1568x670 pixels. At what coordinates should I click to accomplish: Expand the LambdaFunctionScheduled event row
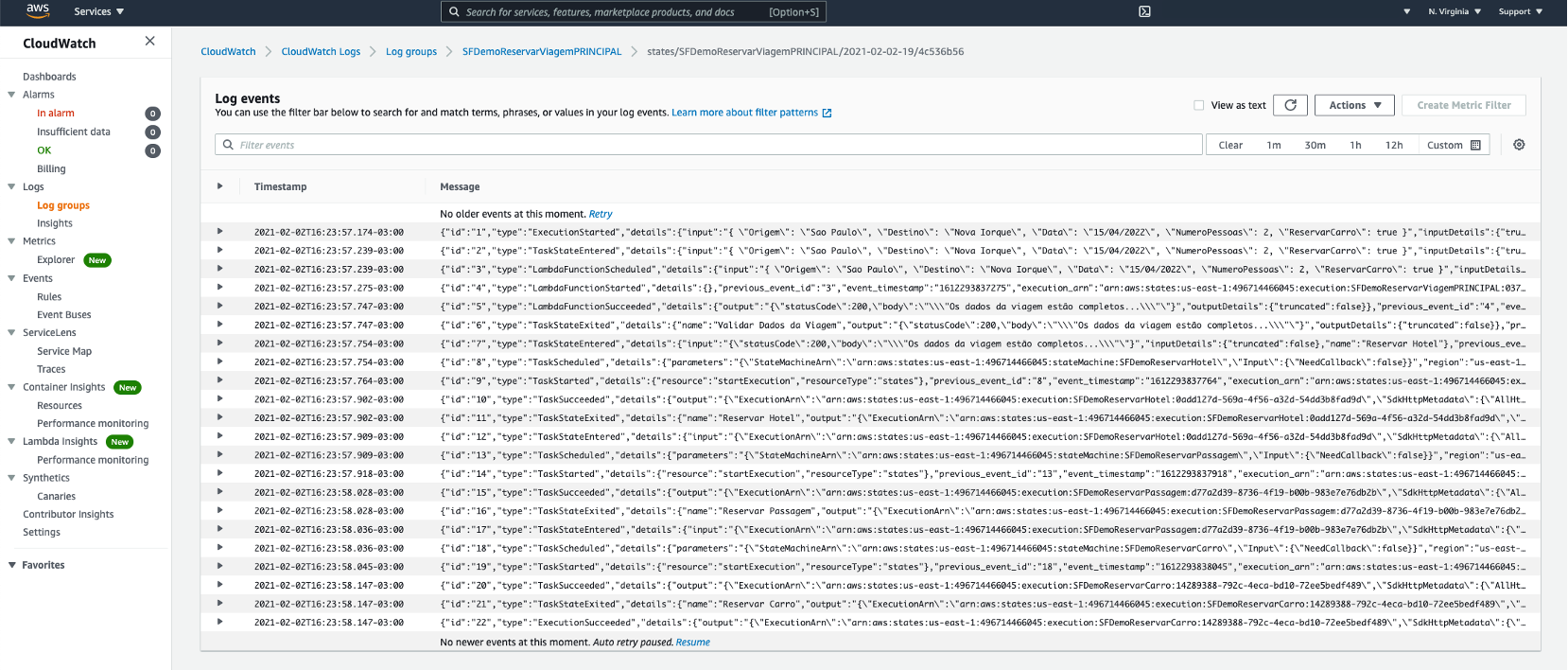pyautogui.click(x=219, y=269)
